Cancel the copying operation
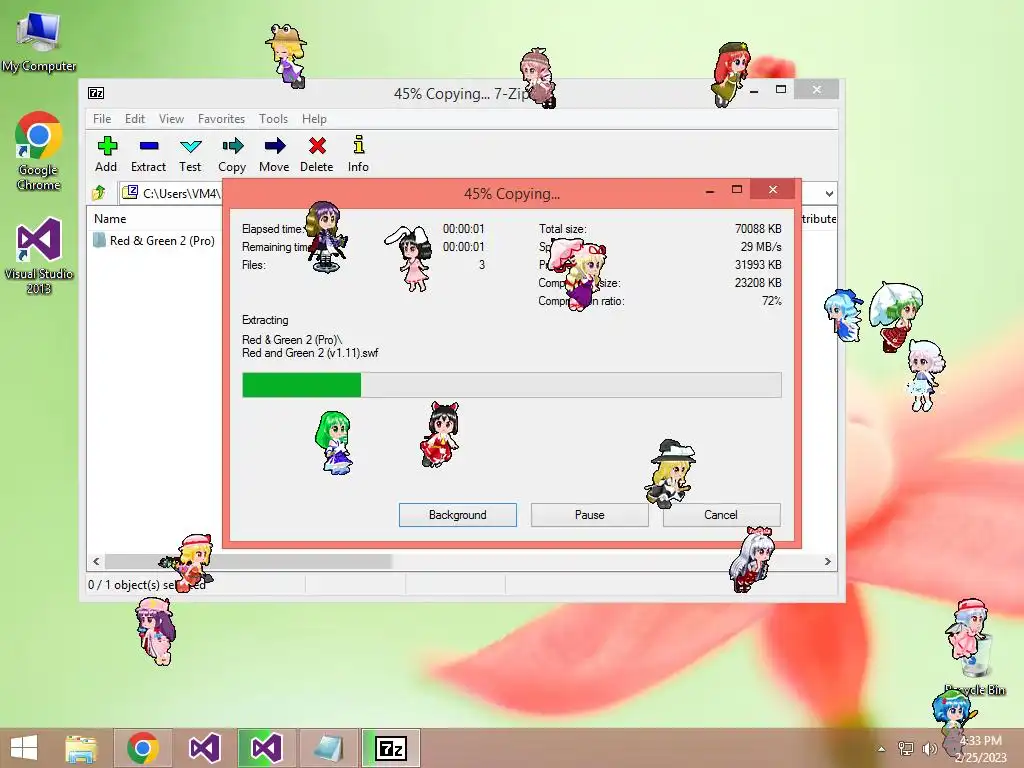The height and width of the screenshot is (768, 1024). point(721,515)
